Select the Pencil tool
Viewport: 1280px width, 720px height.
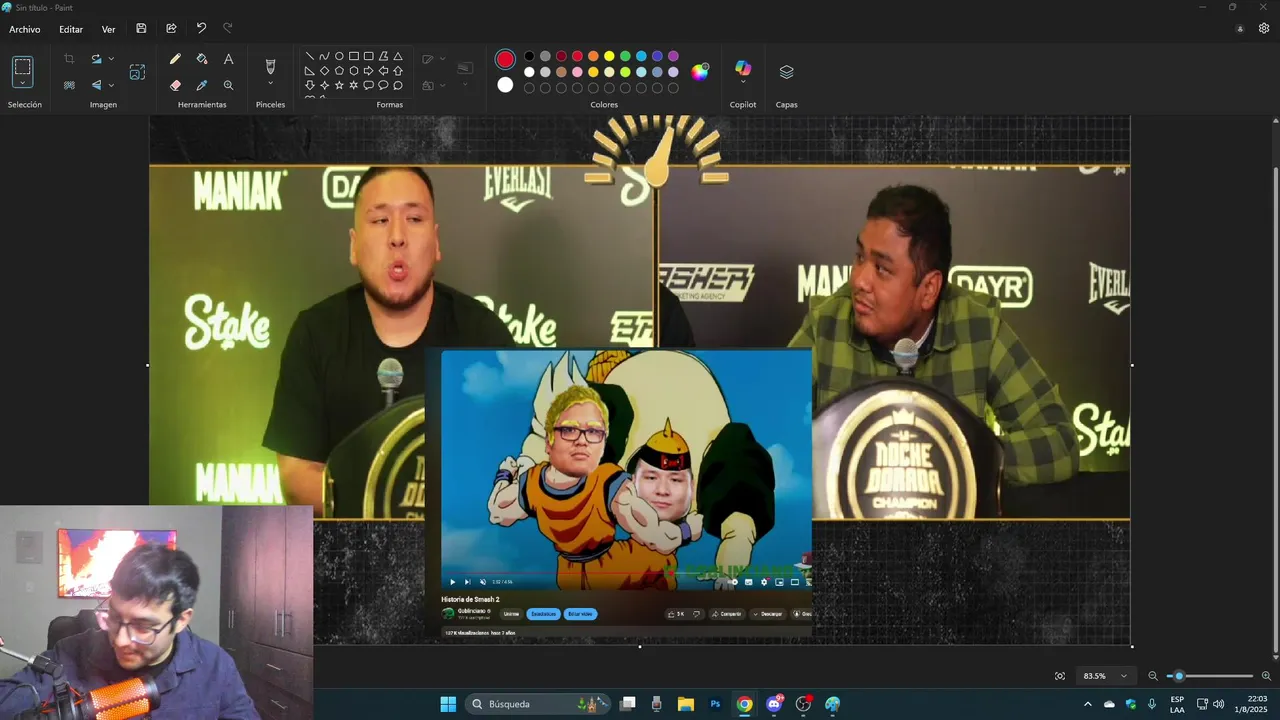point(176,59)
